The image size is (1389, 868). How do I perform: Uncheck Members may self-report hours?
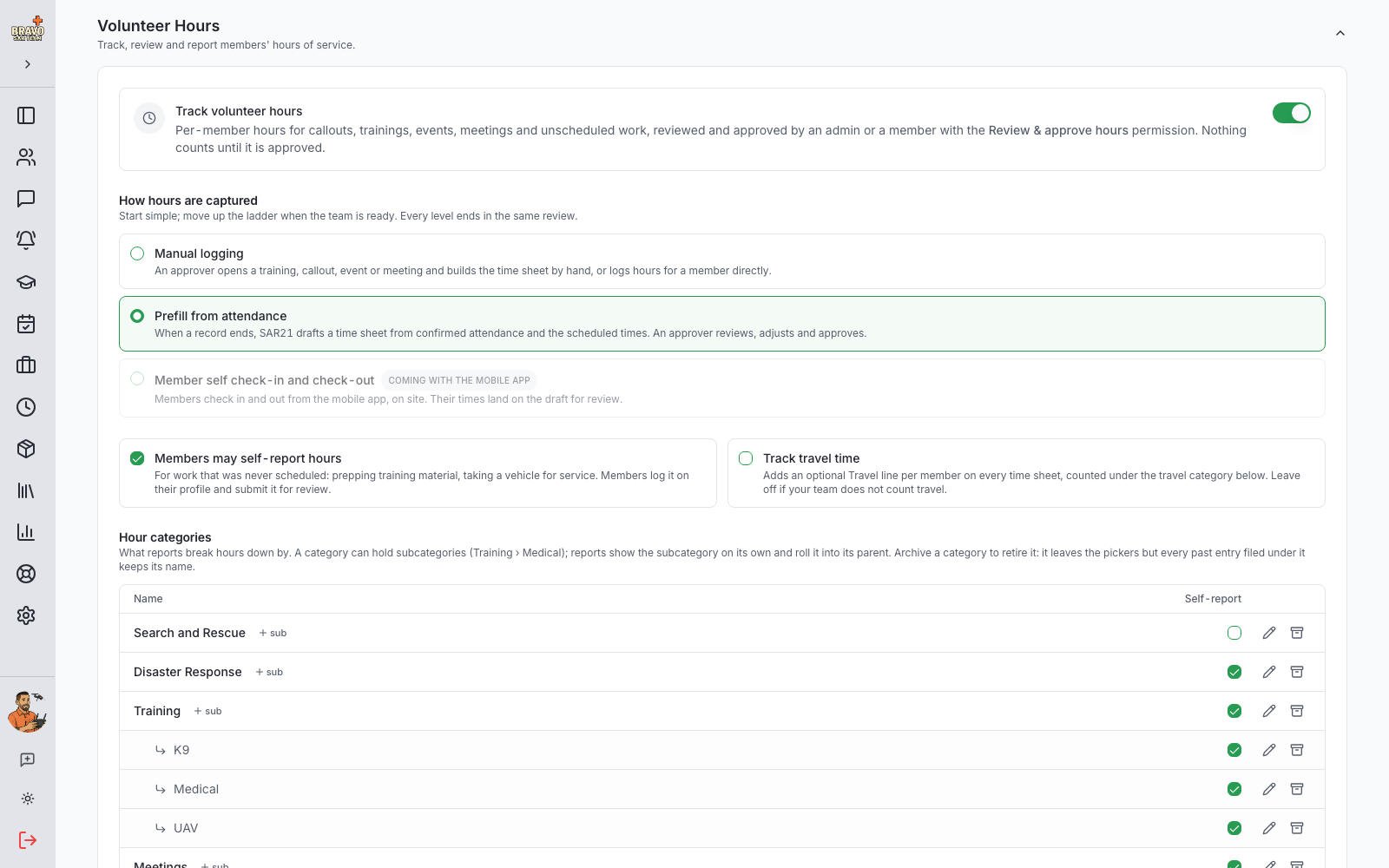coord(137,458)
